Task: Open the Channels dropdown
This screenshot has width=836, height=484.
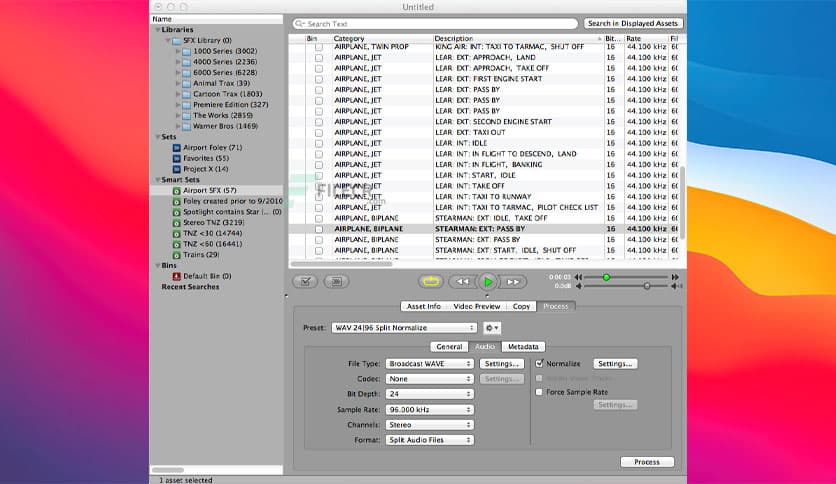Action: (x=430, y=425)
